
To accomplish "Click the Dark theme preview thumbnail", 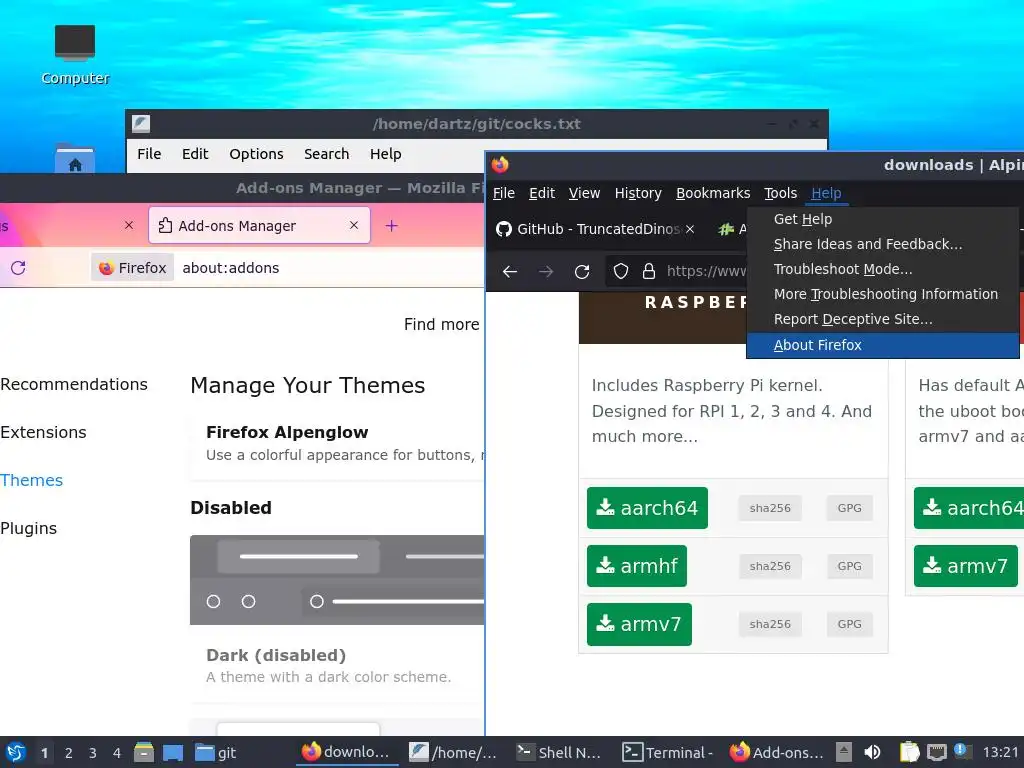I will pos(337,580).
